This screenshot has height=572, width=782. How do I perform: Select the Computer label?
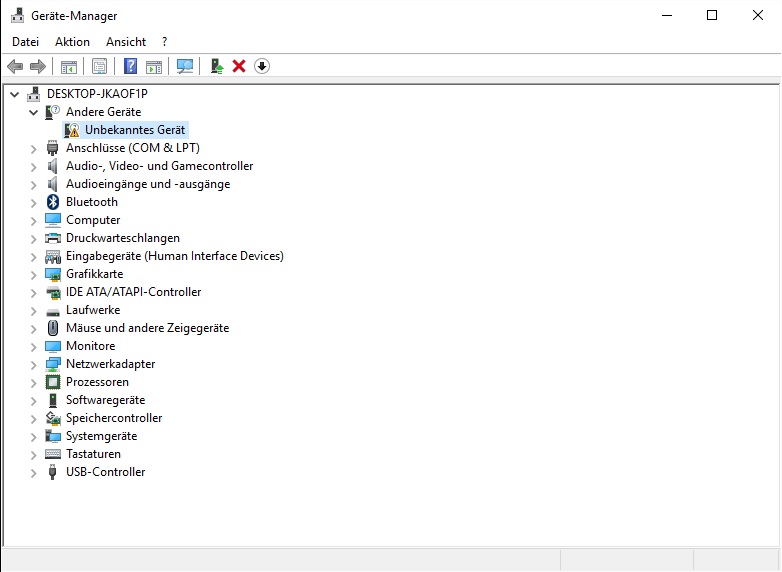(93, 220)
